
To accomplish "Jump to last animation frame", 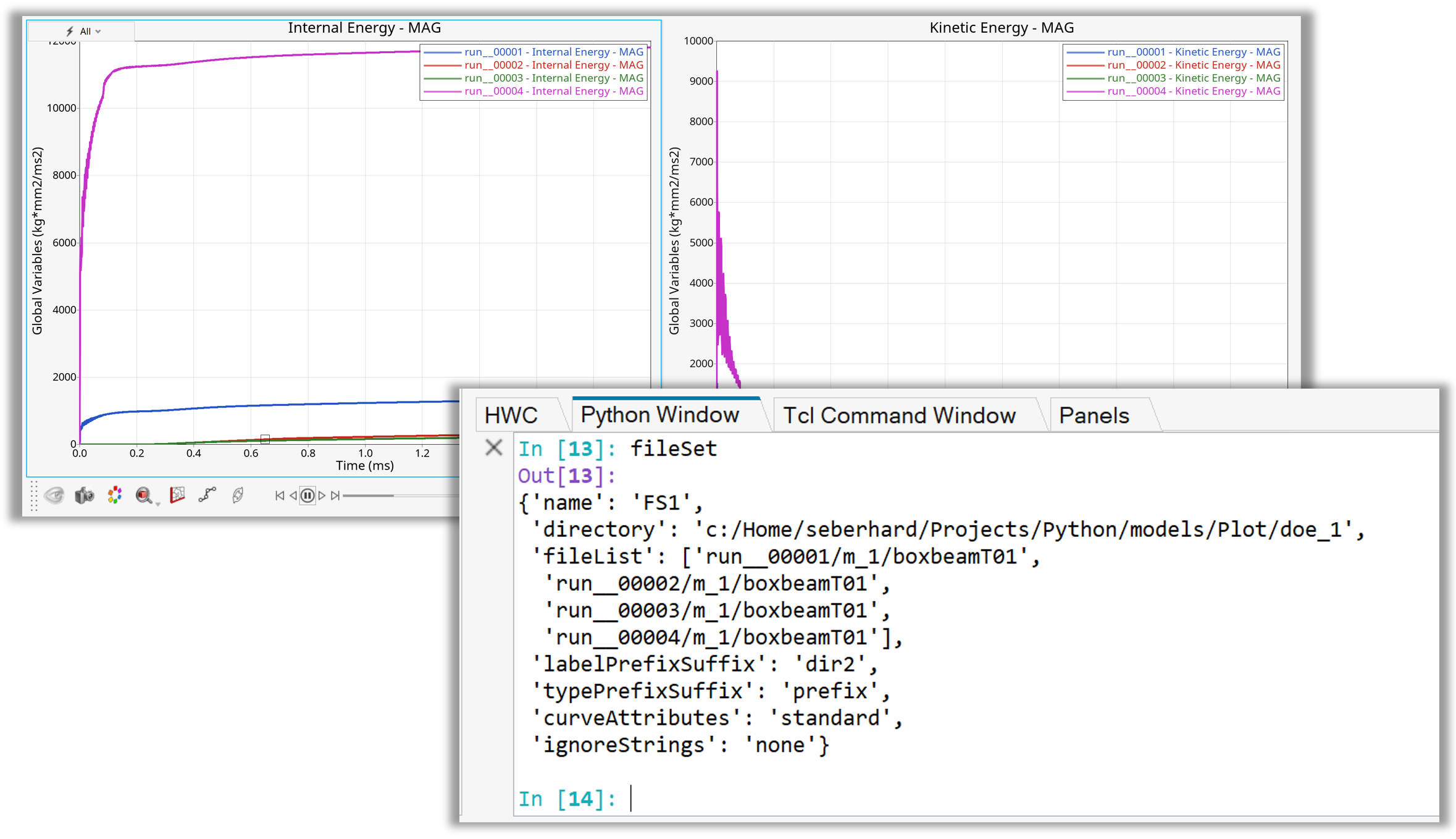I will pyautogui.click(x=335, y=495).
